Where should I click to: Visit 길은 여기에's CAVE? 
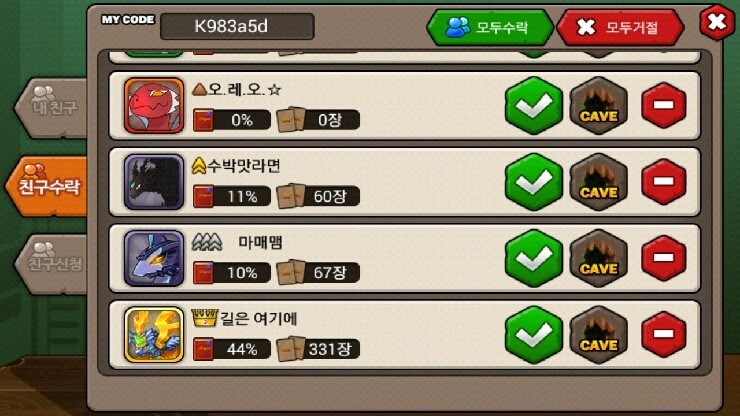click(598, 335)
